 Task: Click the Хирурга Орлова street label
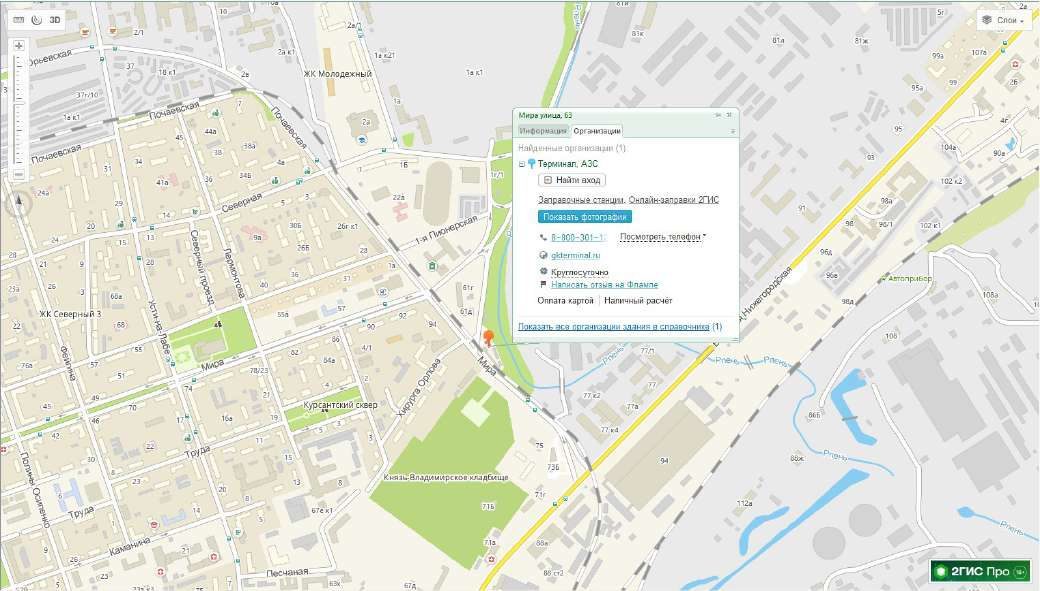tap(419, 387)
